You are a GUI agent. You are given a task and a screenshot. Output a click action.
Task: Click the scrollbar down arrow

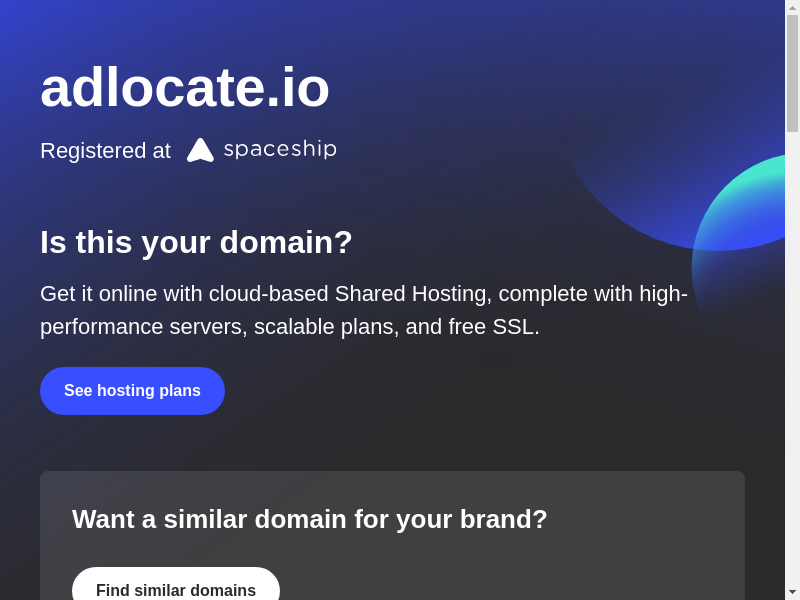point(792,592)
